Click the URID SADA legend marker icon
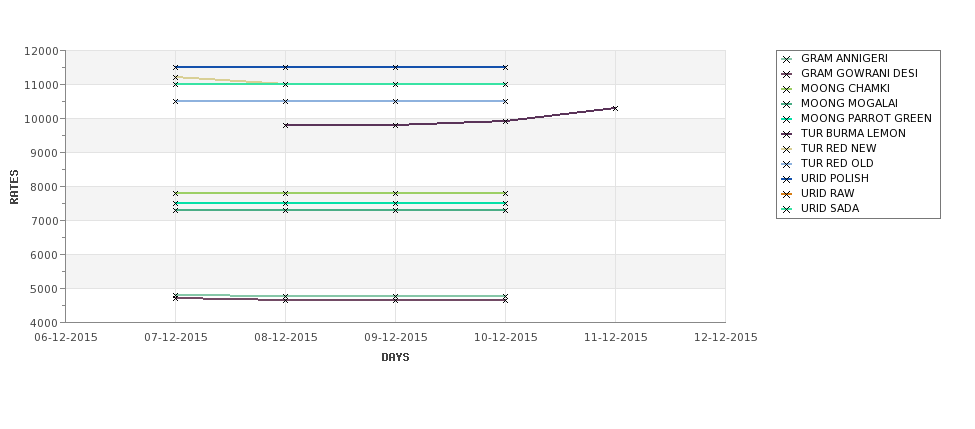Viewport: 975px width, 429px height. pyautogui.click(x=787, y=209)
